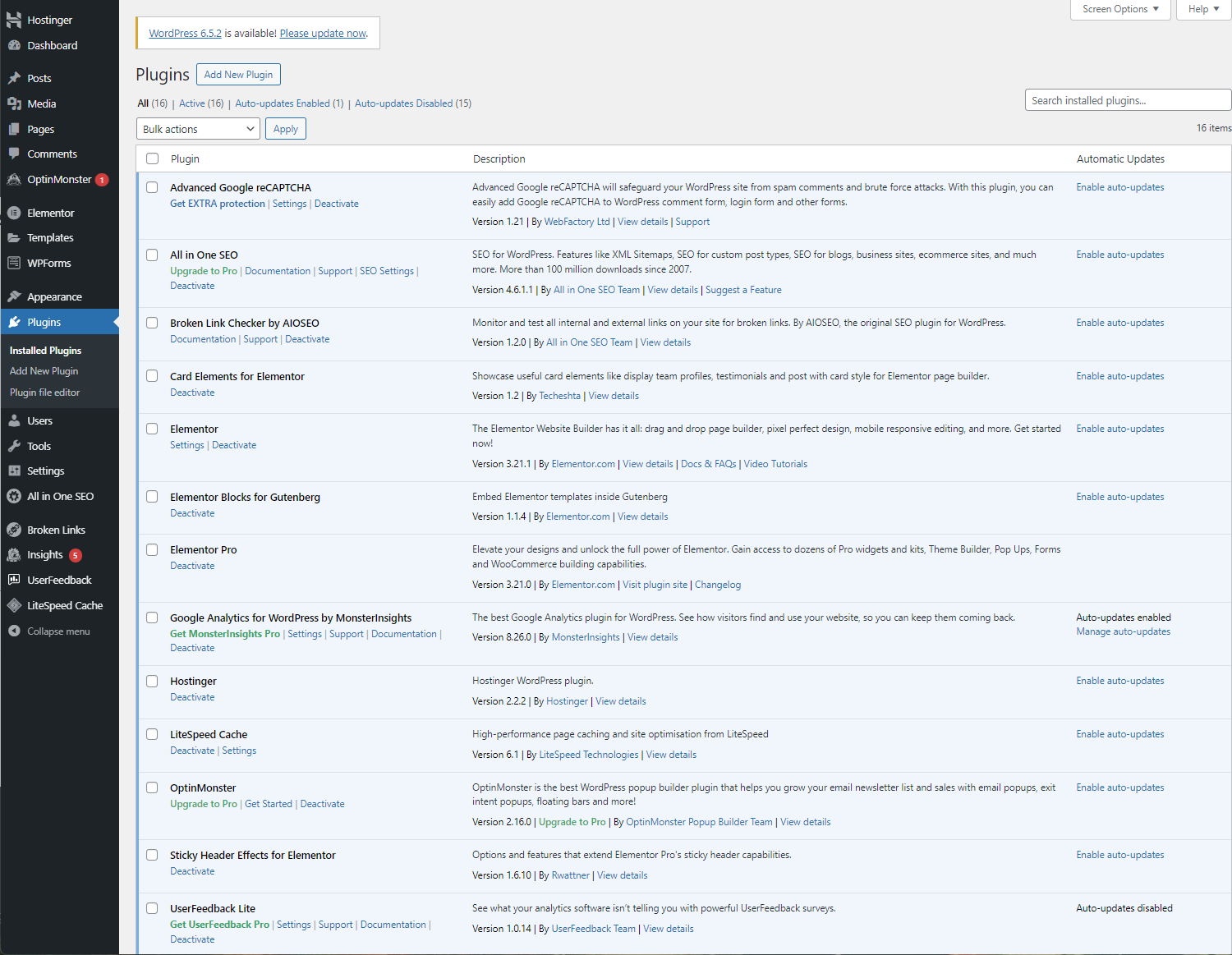The image size is (1232, 955).
Task: Click the WPForms icon
Action: click(x=14, y=263)
